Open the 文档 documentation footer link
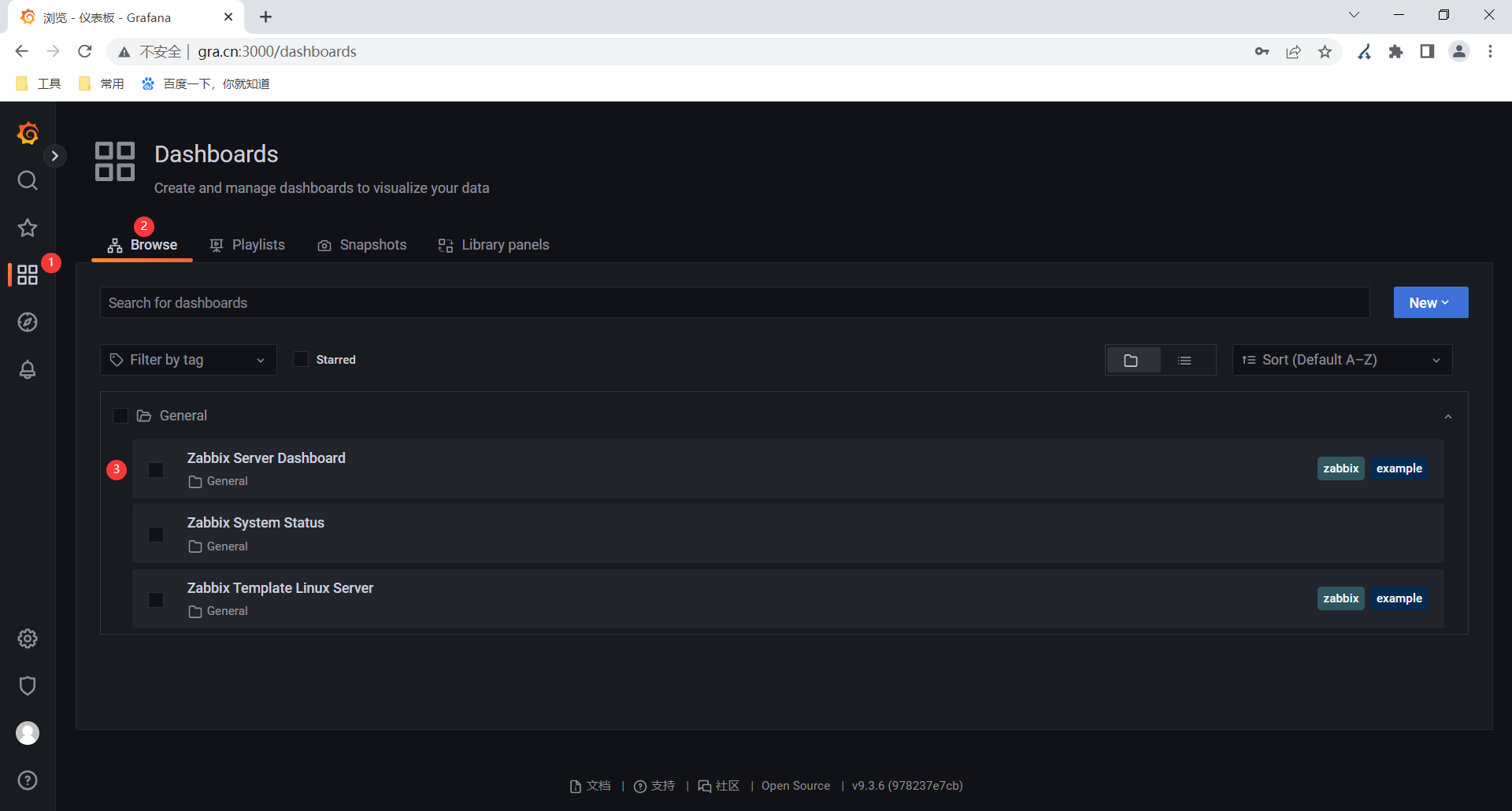This screenshot has width=1512, height=811. (x=591, y=786)
